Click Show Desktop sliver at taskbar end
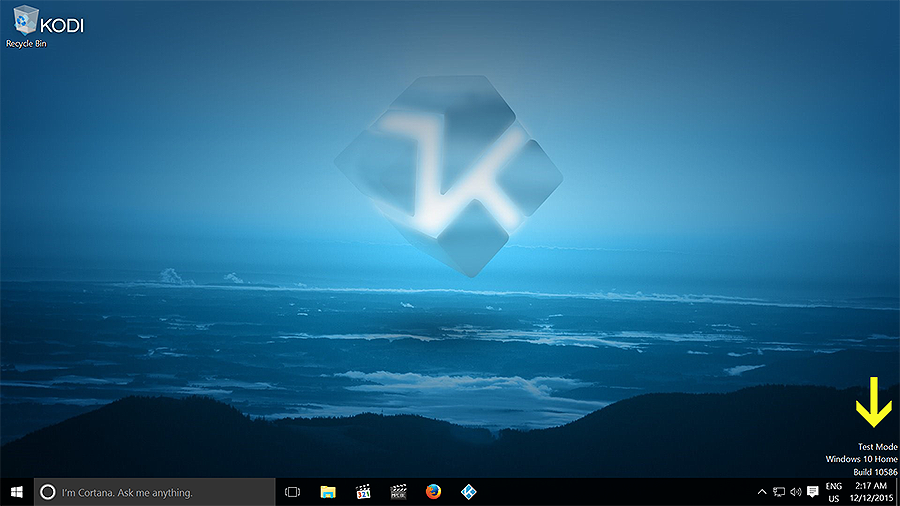The width and height of the screenshot is (900, 506). click(x=898, y=492)
